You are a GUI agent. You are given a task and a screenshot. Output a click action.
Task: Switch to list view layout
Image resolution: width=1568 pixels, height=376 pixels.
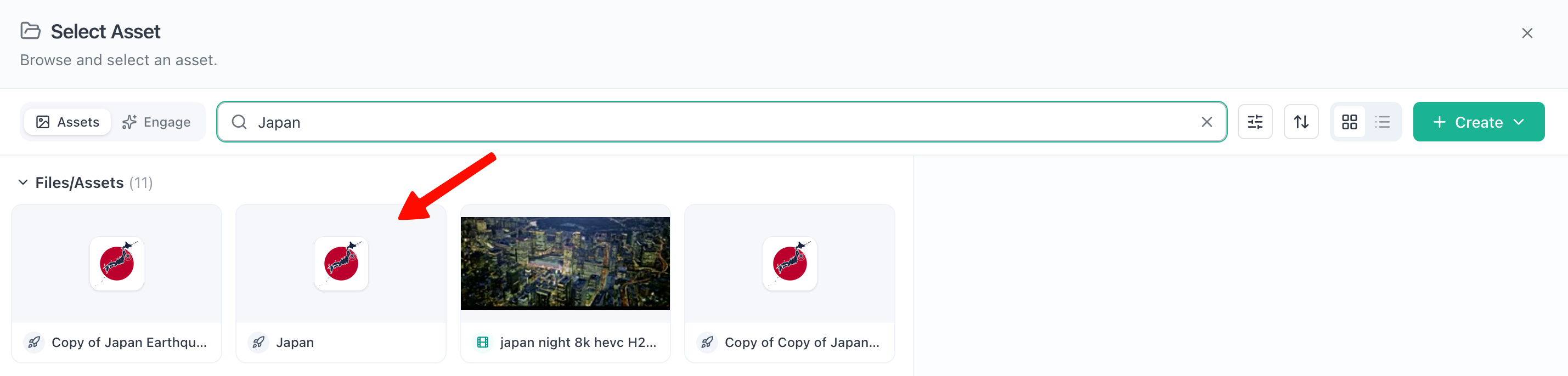coord(1383,122)
